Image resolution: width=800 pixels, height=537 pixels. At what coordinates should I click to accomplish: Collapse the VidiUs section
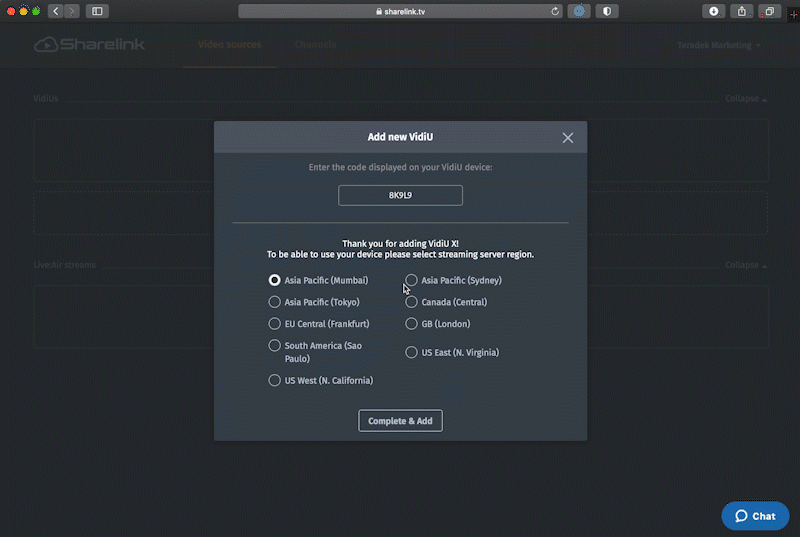tap(746, 100)
